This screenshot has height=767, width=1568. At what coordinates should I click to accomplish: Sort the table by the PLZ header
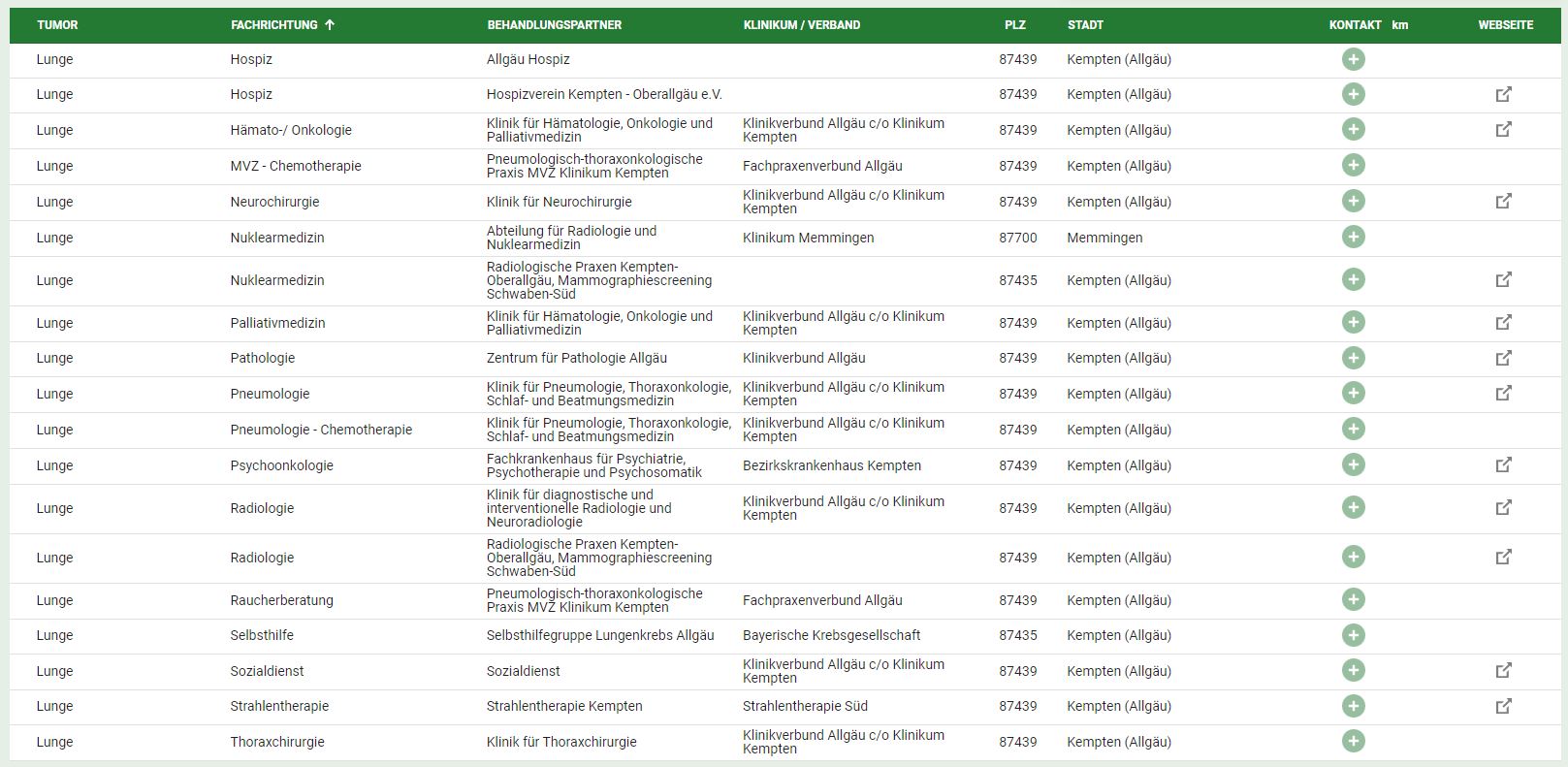[x=1014, y=25]
